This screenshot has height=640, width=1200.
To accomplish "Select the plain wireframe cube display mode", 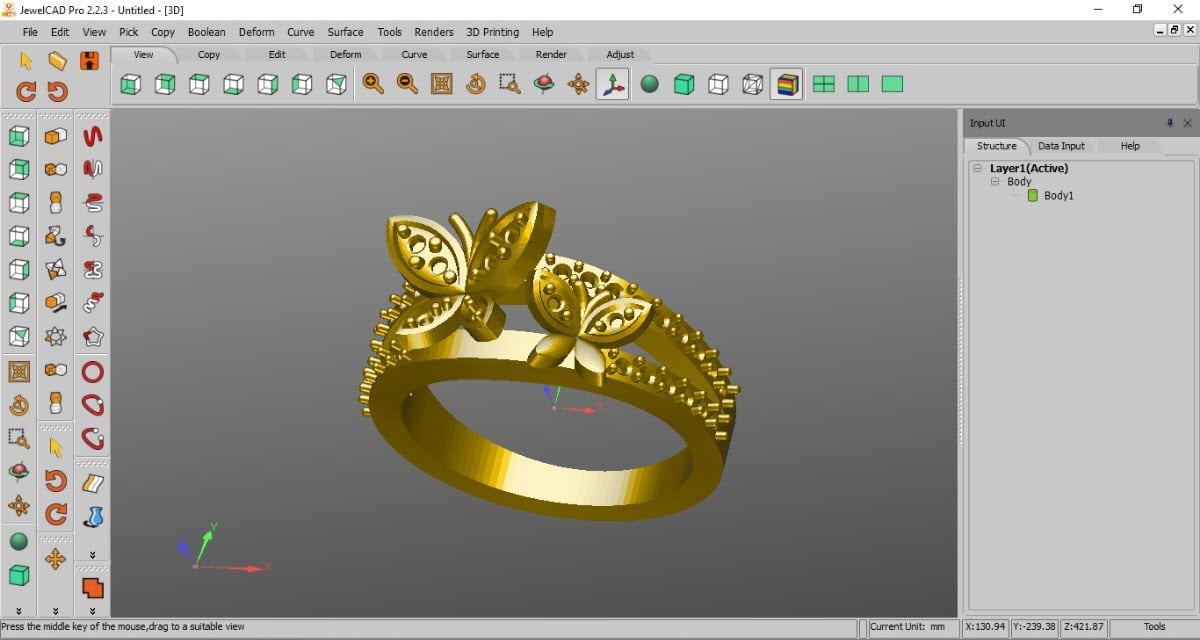I will point(718,85).
